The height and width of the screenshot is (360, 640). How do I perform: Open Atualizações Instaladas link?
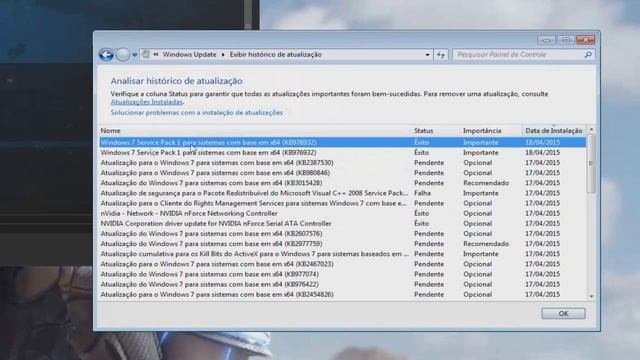click(147, 102)
